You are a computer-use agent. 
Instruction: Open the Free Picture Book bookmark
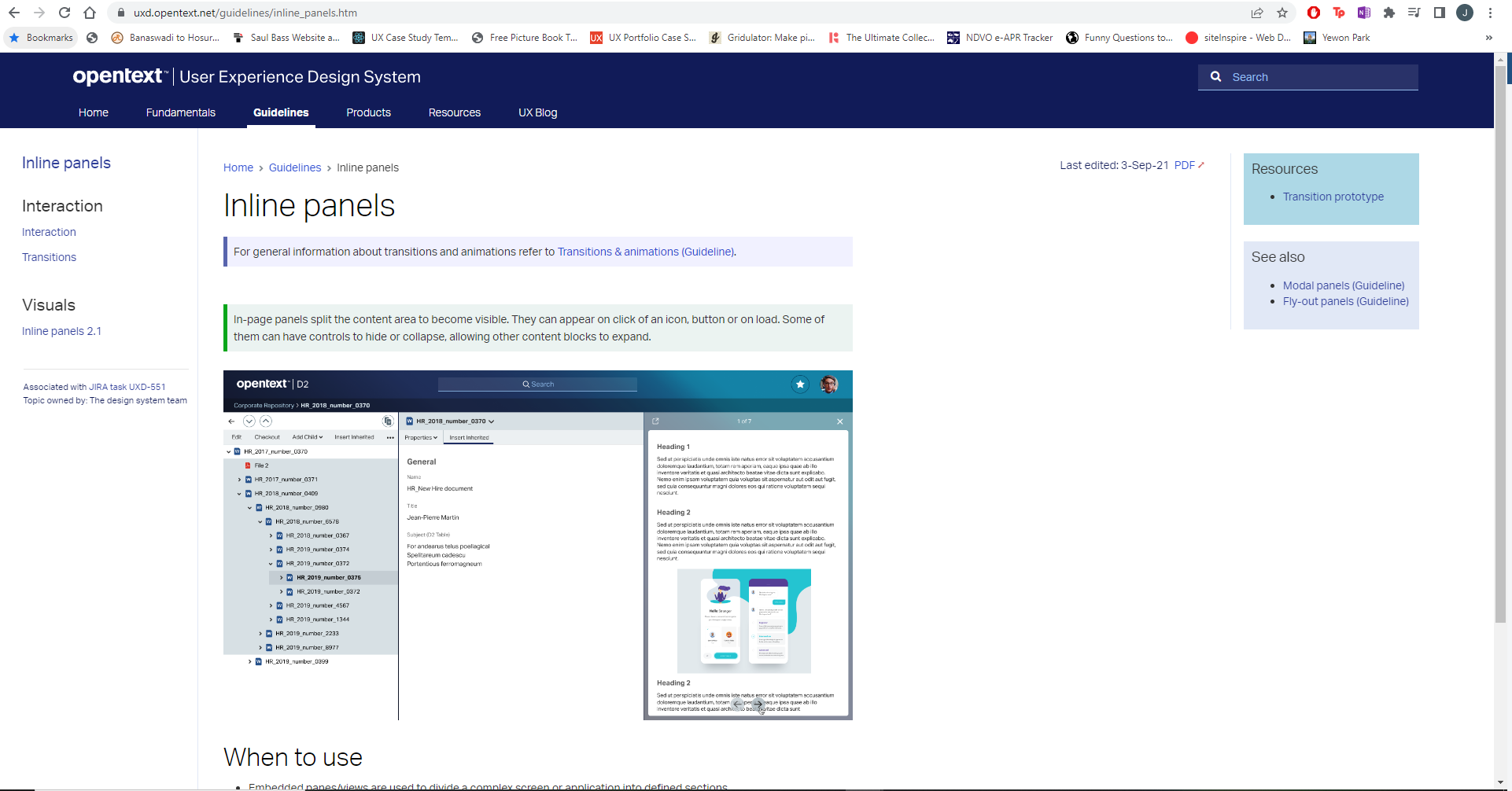tap(525, 38)
